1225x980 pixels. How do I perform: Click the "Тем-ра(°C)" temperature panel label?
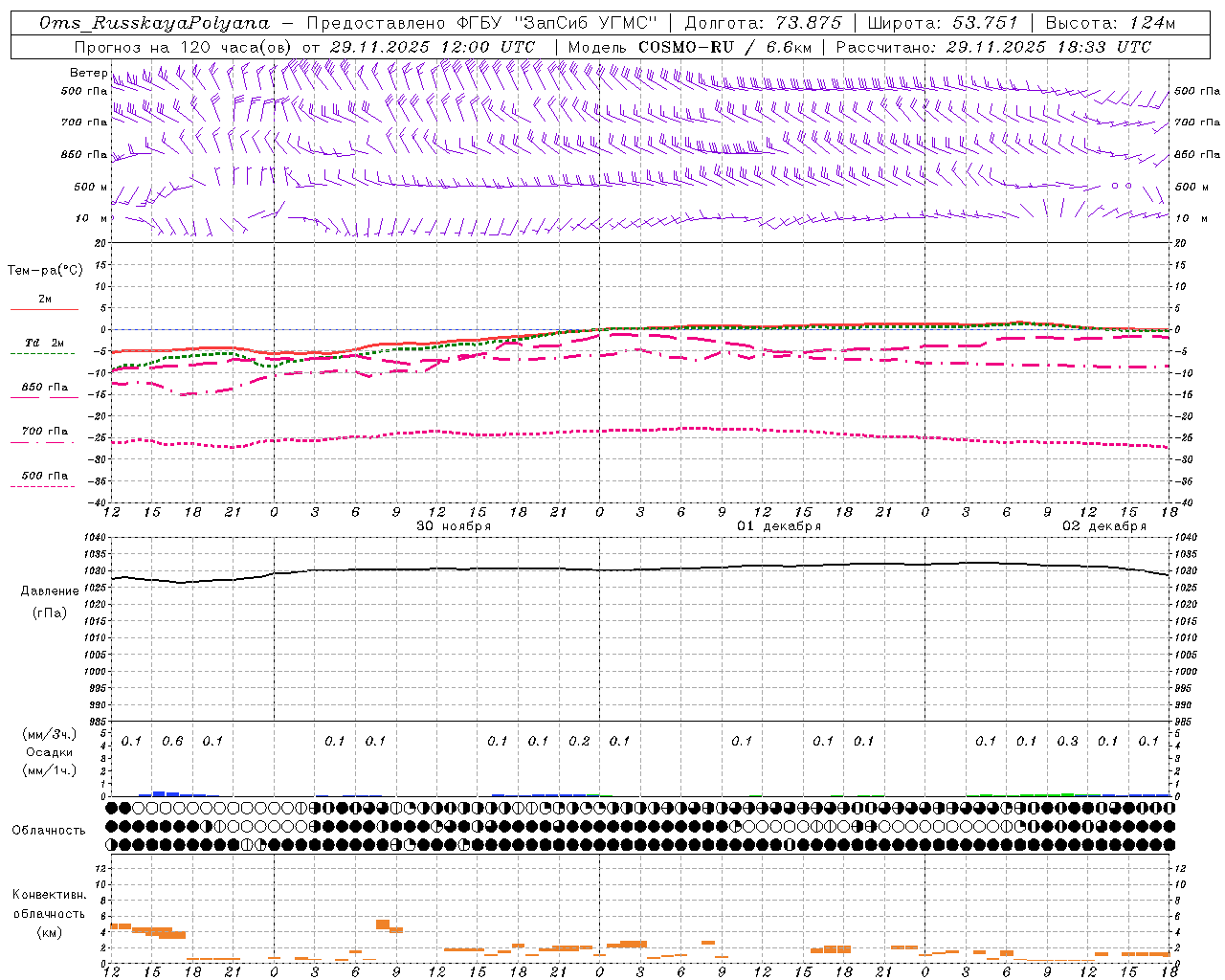point(45,270)
